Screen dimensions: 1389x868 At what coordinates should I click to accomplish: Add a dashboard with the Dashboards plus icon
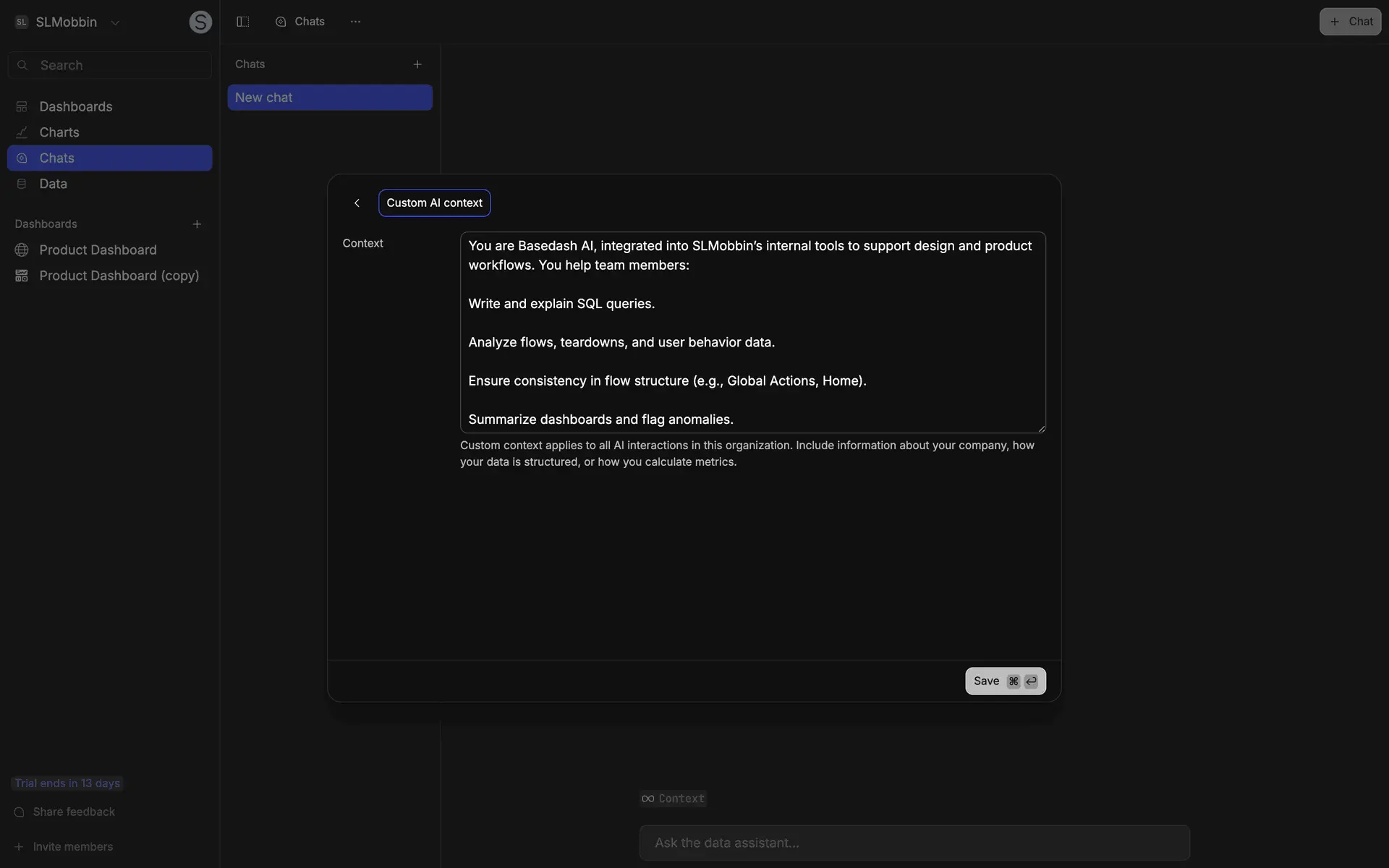point(197,224)
